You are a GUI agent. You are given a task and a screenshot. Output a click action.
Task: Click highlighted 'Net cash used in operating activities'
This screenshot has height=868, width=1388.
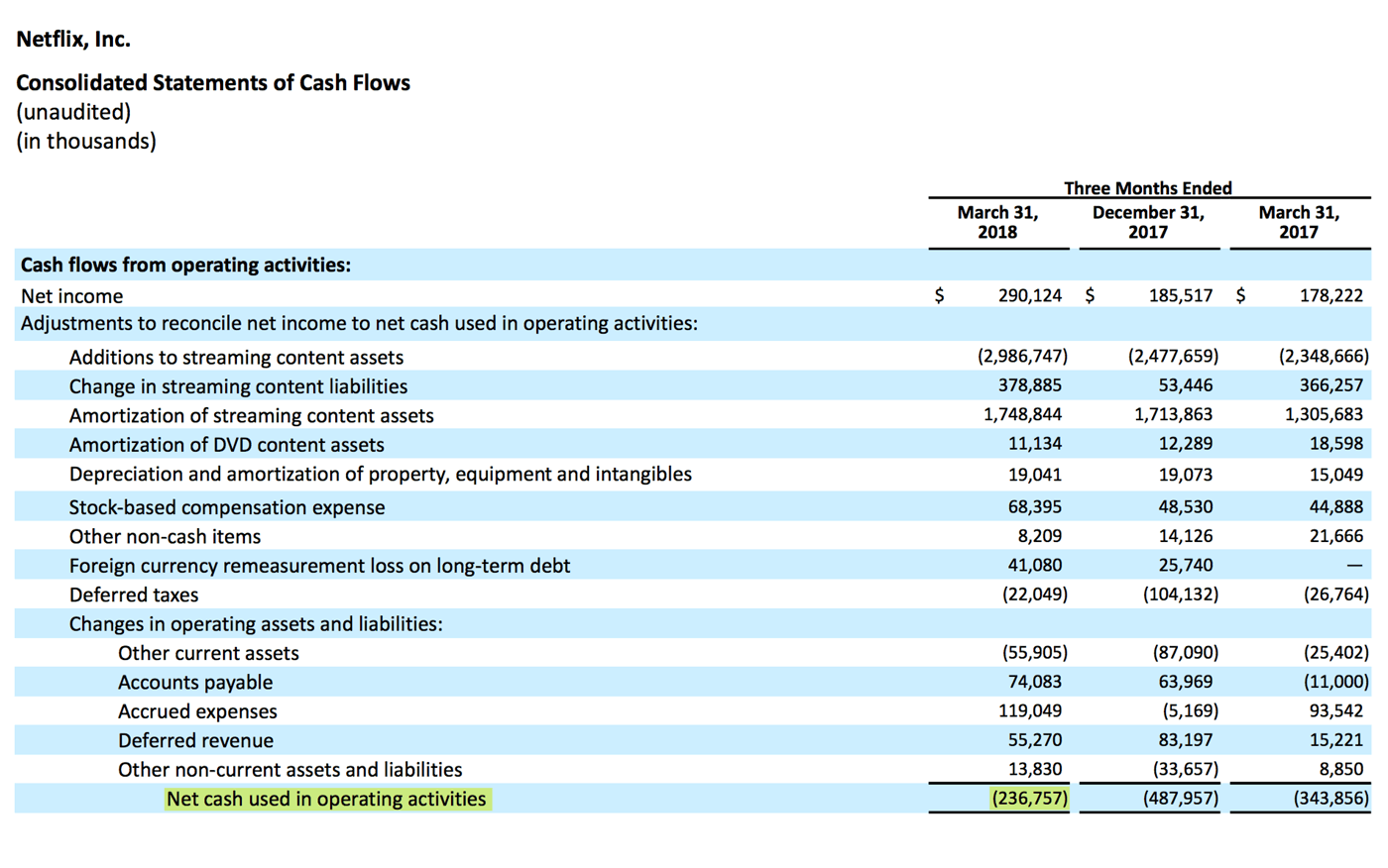pyautogui.click(x=327, y=800)
